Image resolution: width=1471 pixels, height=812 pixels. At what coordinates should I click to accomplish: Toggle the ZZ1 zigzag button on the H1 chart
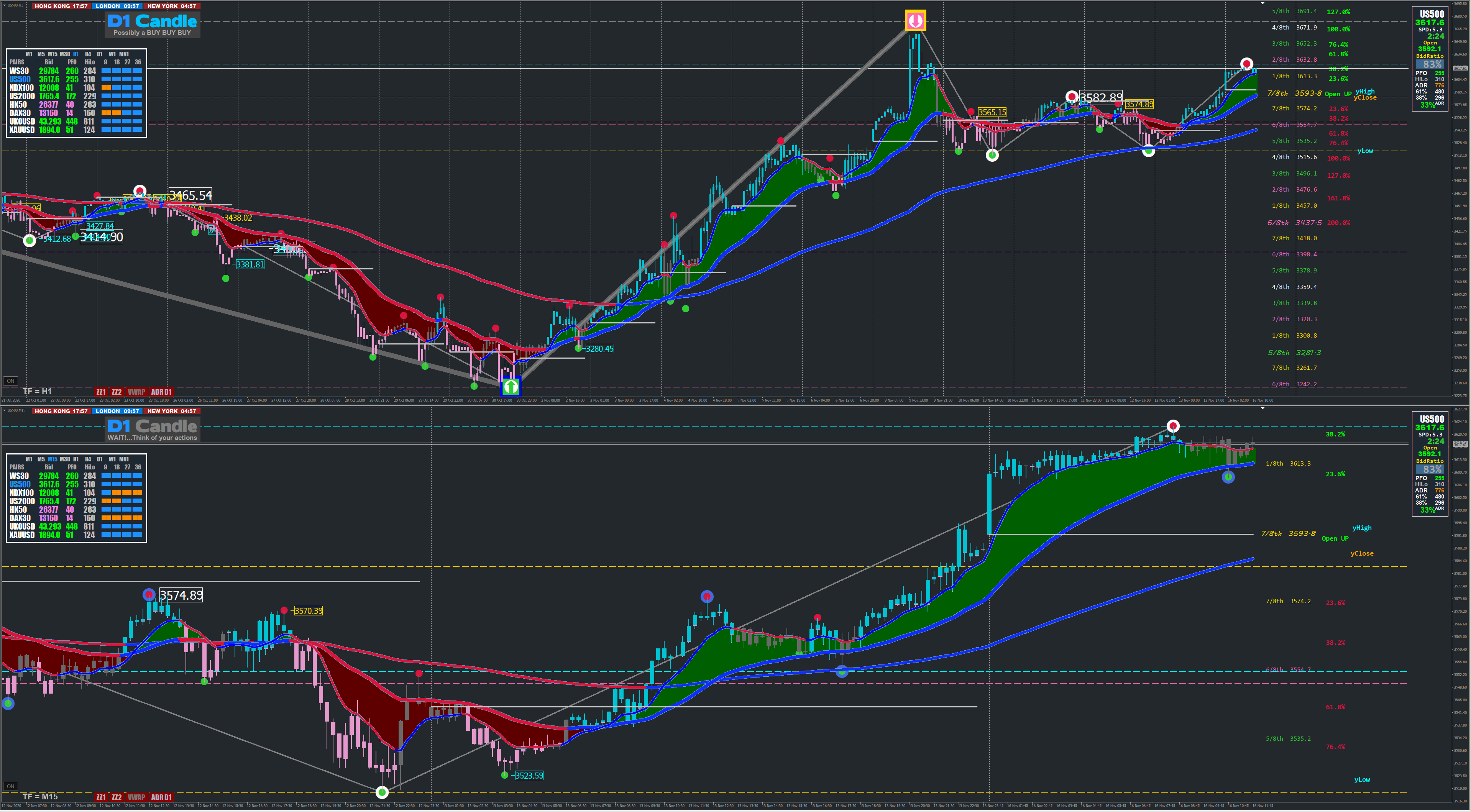click(101, 392)
